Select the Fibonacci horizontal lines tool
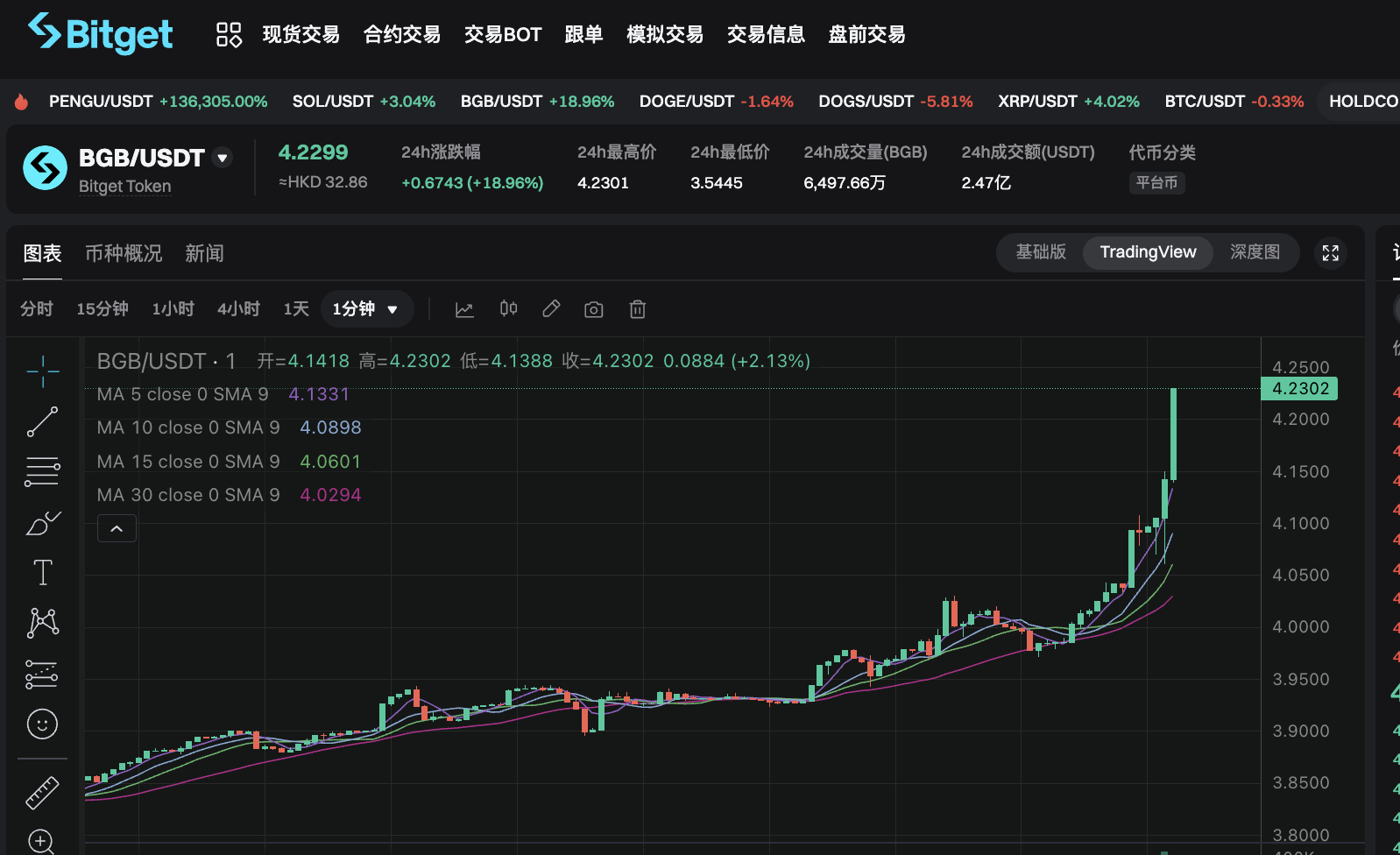The height and width of the screenshot is (855, 1400). click(43, 472)
